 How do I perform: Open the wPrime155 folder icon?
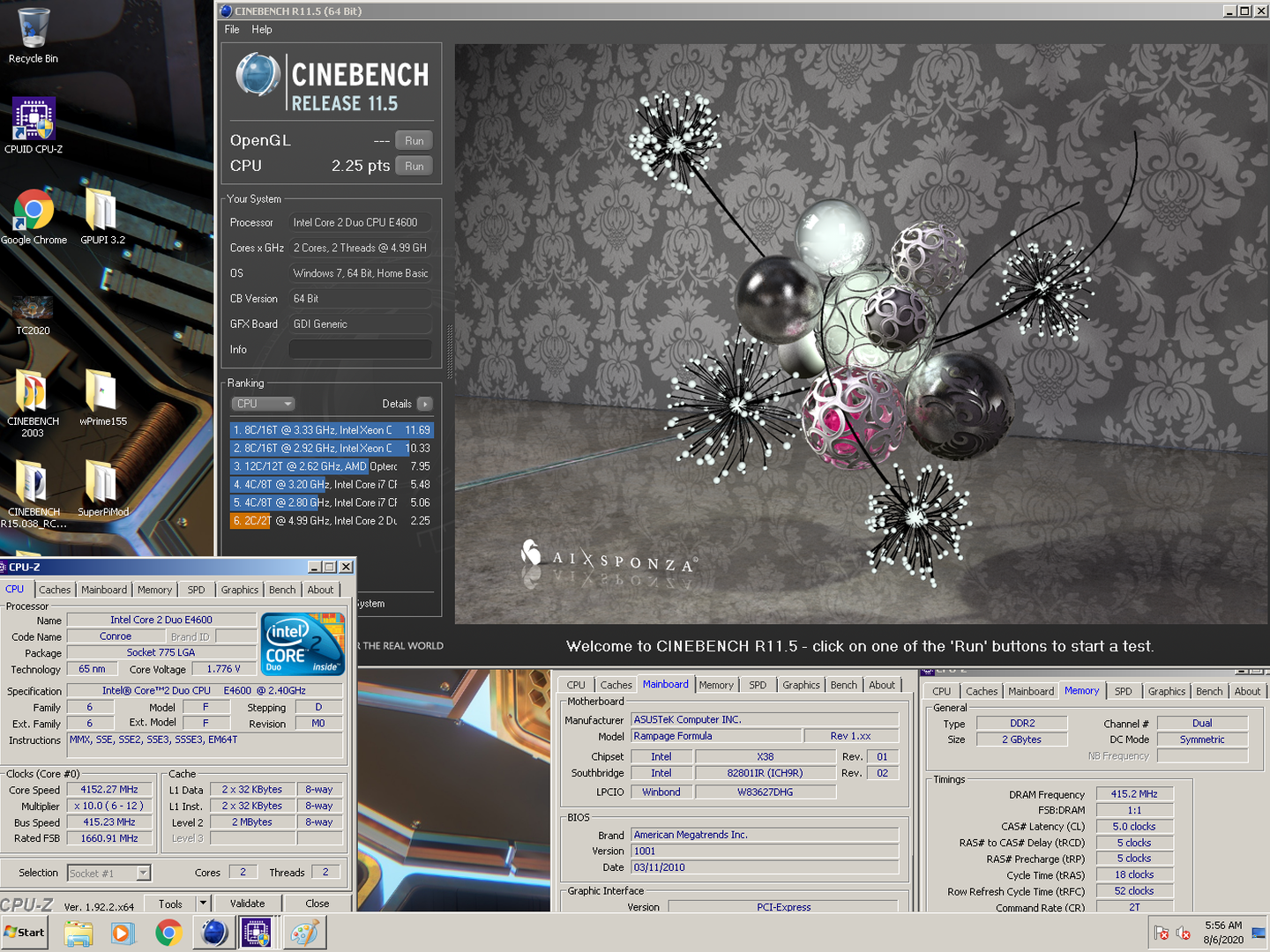102,398
